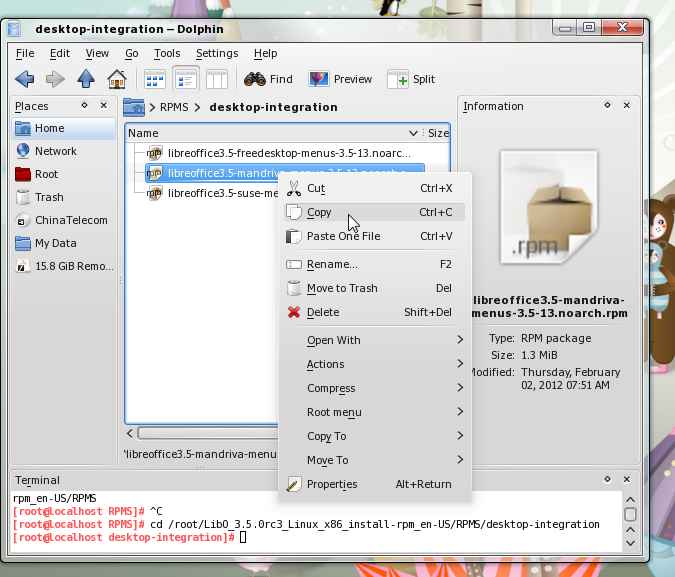Expand Open With submenu
This screenshot has height=577, width=675.
pyautogui.click(x=375, y=340)
